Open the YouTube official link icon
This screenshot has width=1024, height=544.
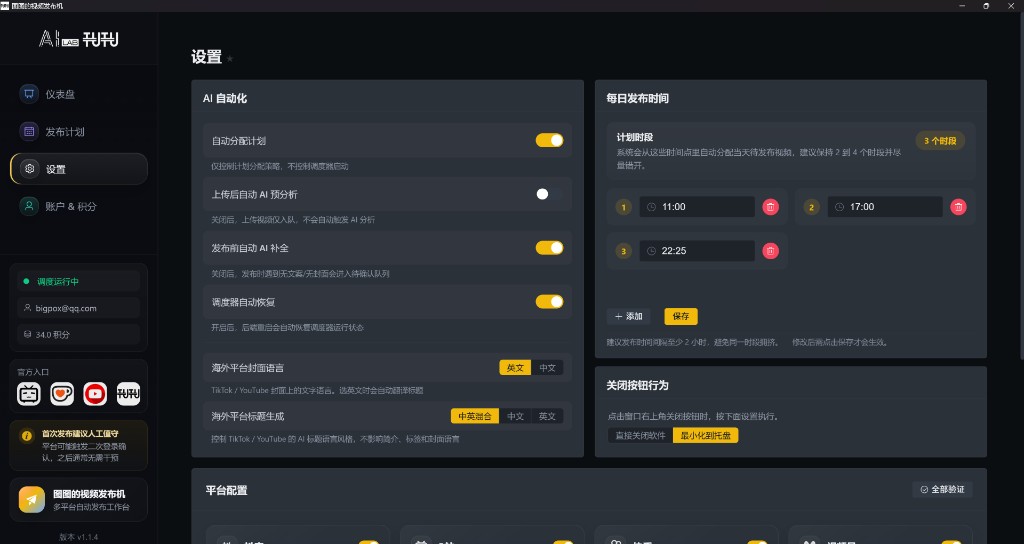(x=95, y=394)
